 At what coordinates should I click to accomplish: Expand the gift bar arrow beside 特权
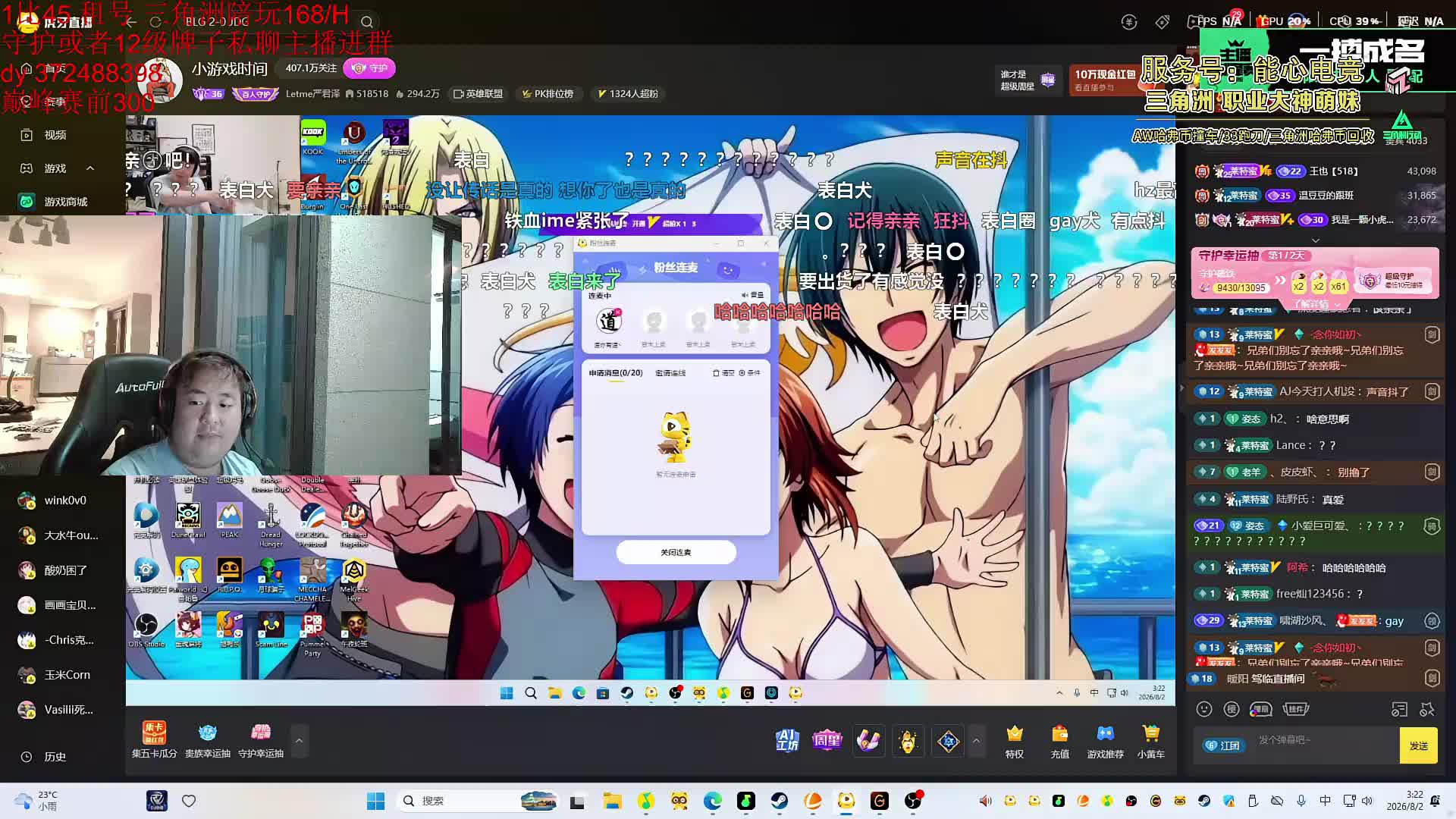(x=976, y=741)
